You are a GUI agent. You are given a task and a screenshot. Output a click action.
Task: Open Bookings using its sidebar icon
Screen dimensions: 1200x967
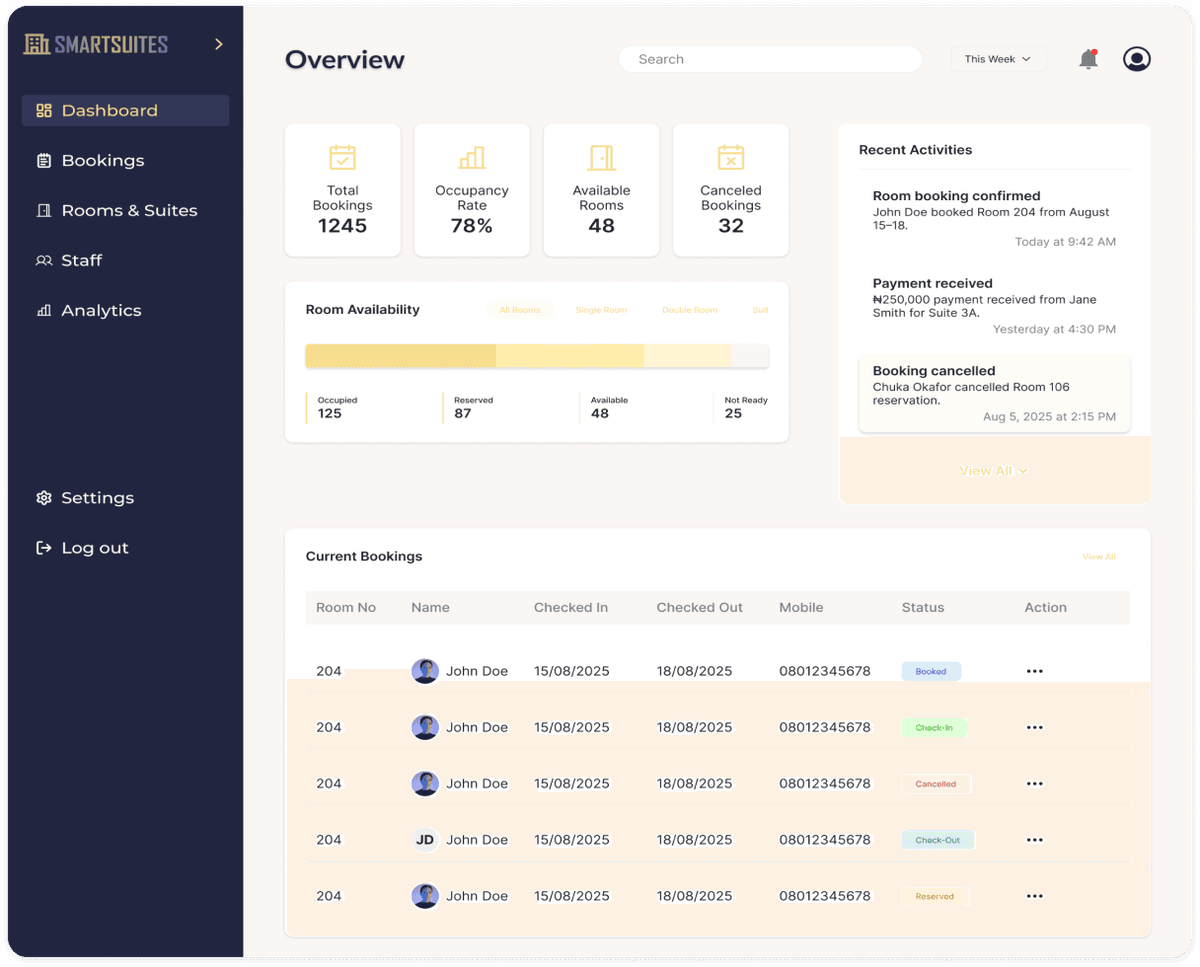(x=42, y=160)
